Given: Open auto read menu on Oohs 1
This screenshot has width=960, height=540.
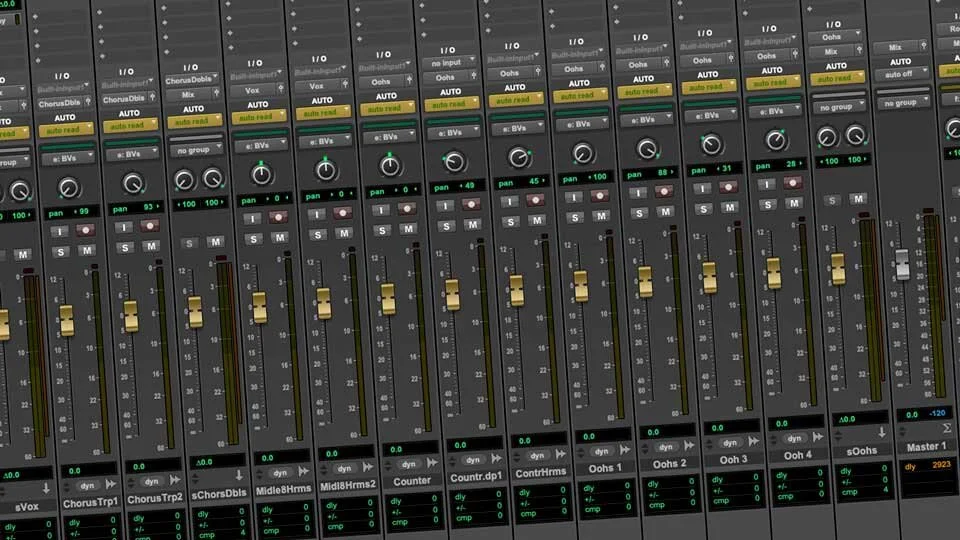Looking at the screenshot, I should pos(580,95).
